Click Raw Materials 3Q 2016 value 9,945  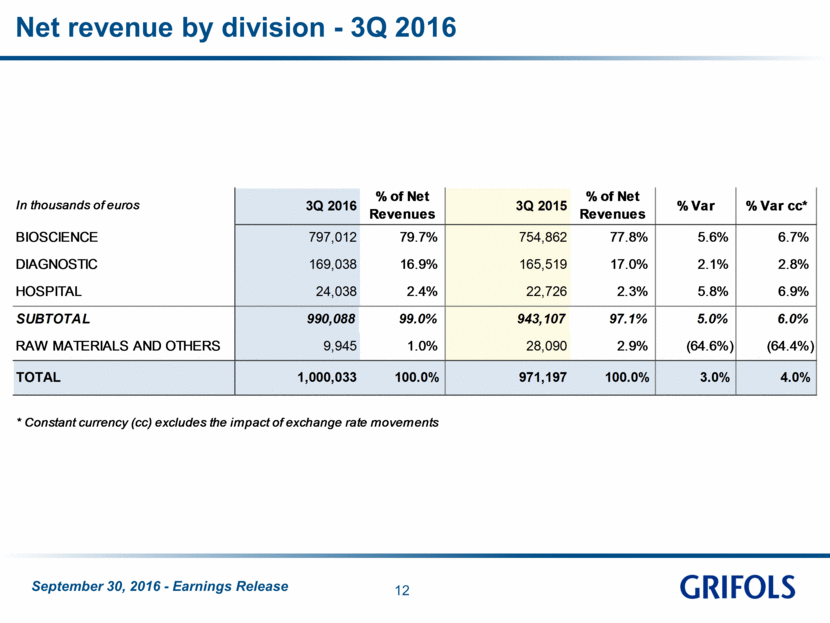point(340,346)
